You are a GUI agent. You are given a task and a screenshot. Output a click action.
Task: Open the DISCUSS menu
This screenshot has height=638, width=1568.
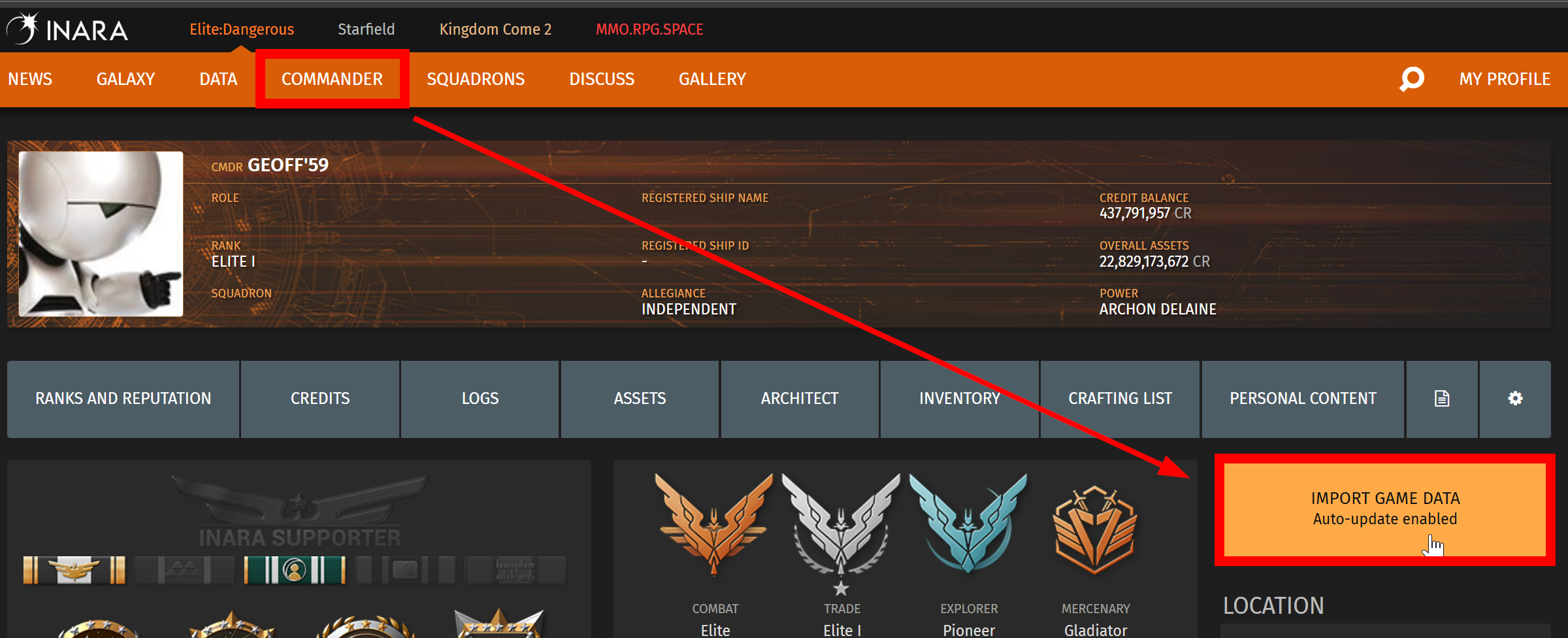602,79
